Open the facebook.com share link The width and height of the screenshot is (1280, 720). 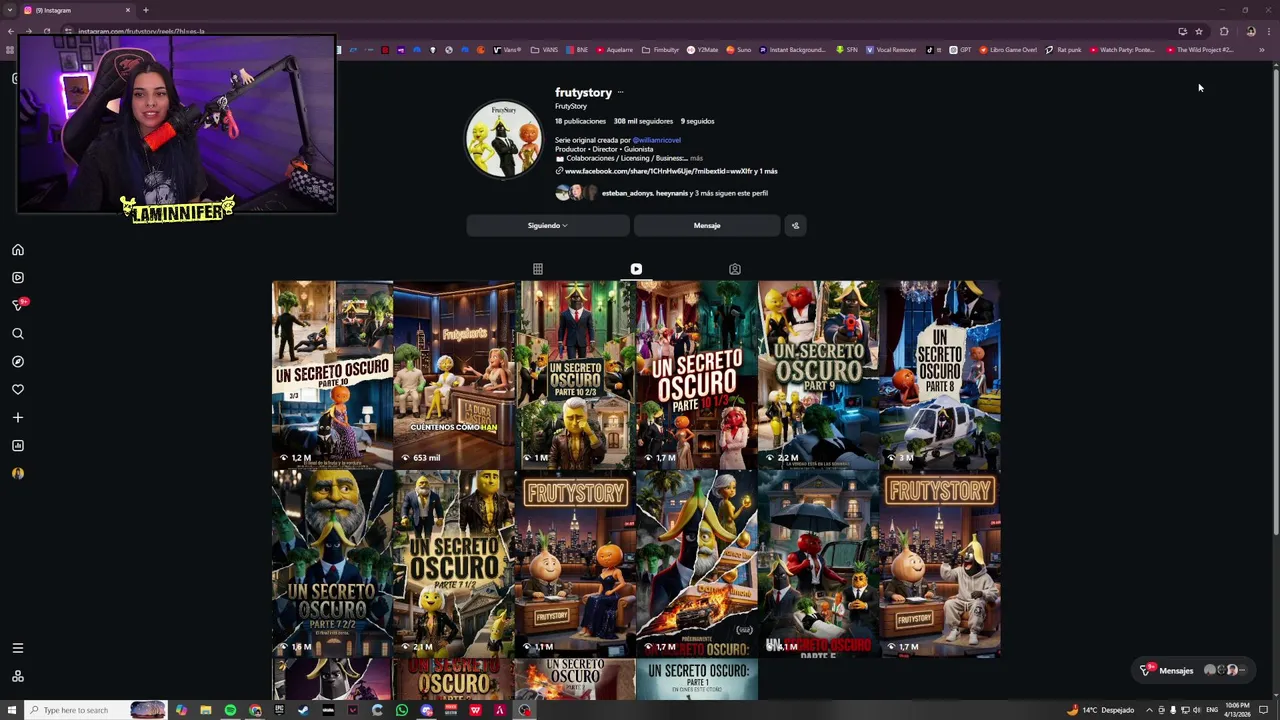pyautogui.click(x=666, y=172)
